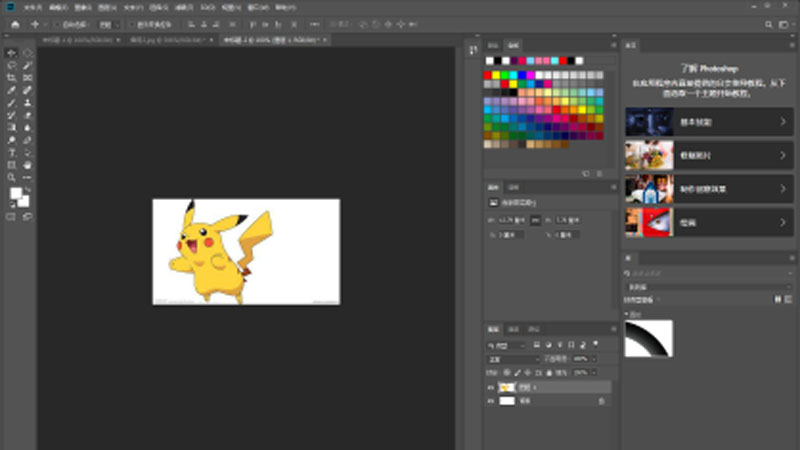Open the layer blend mode dropdown
The width and height of the screenshot is (800, 450).
point(512,359)
